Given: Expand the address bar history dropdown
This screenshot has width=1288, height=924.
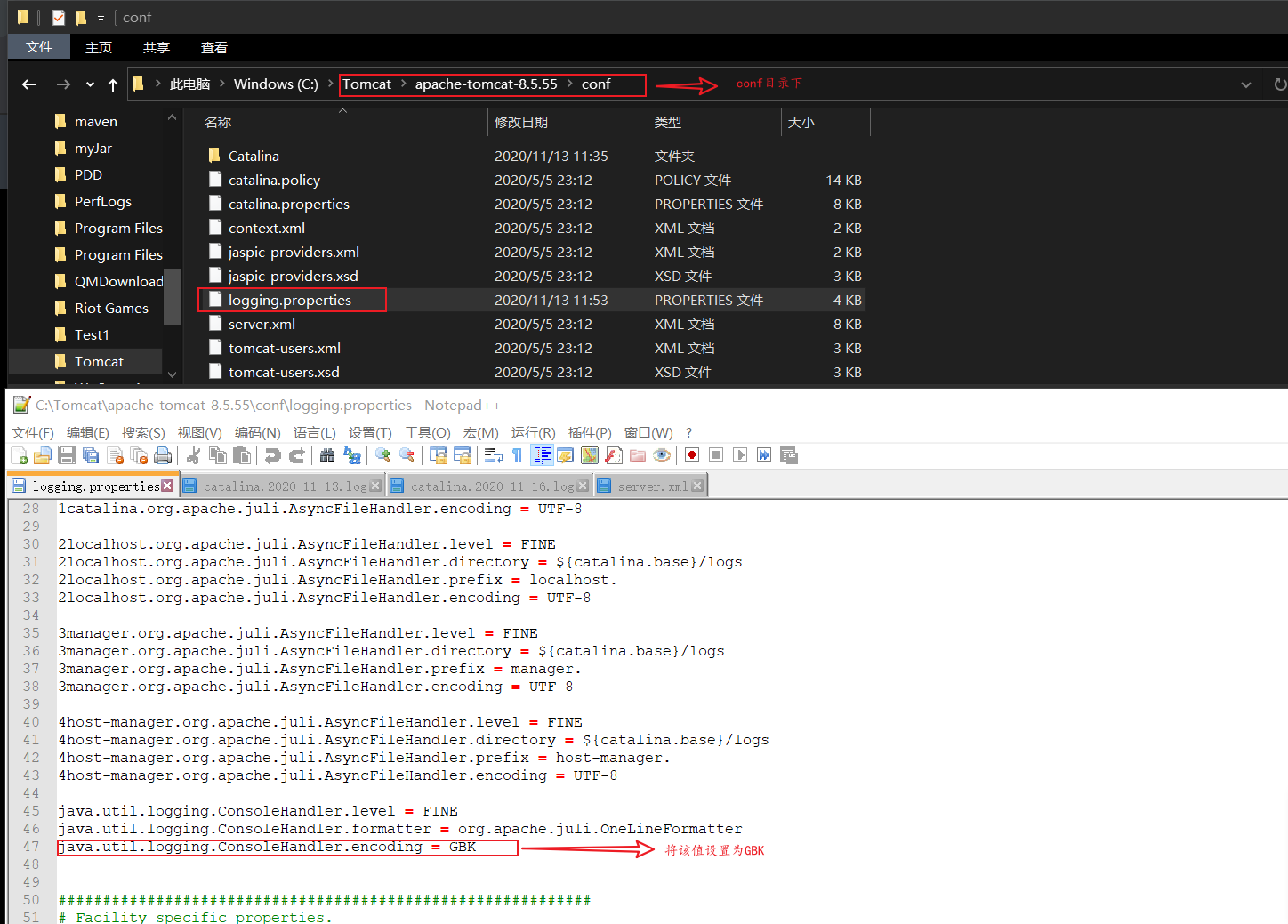Looking at the screenshot, I should pos(1245,84).
